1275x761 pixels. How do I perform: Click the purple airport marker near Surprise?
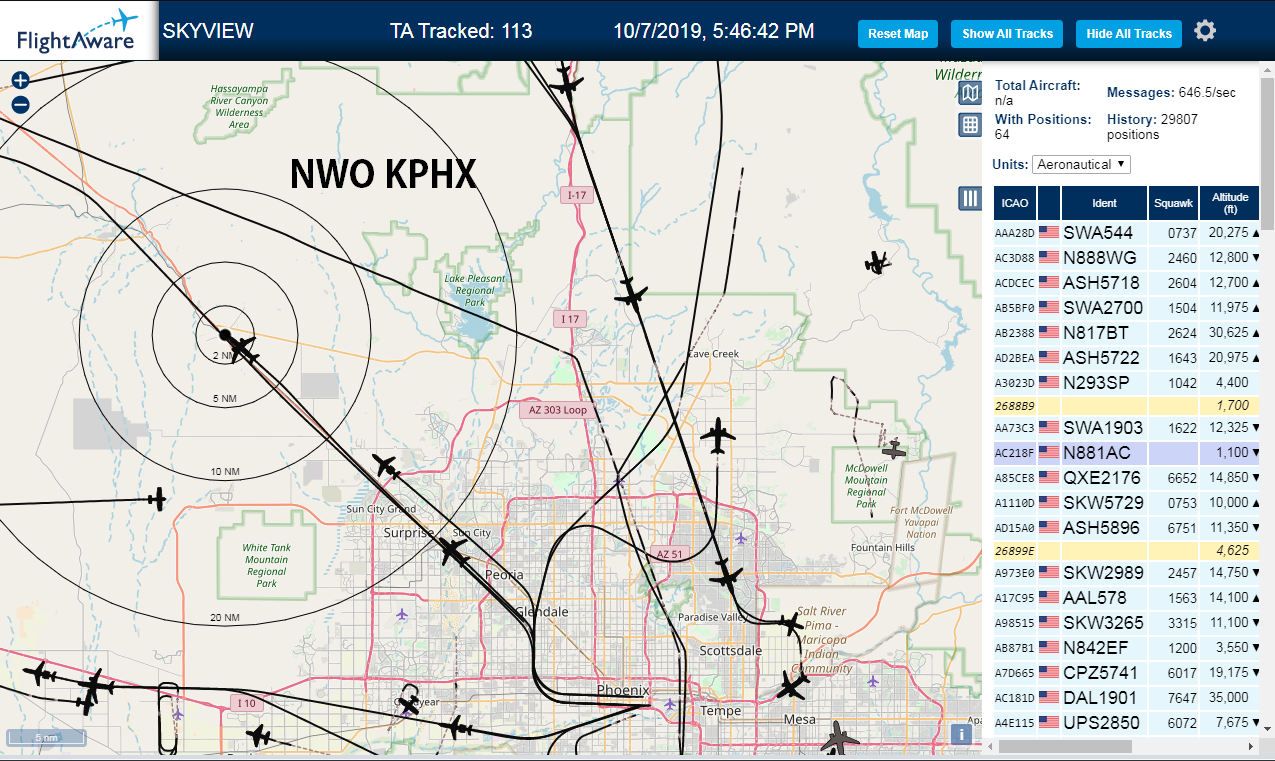[x=402, y=613]
